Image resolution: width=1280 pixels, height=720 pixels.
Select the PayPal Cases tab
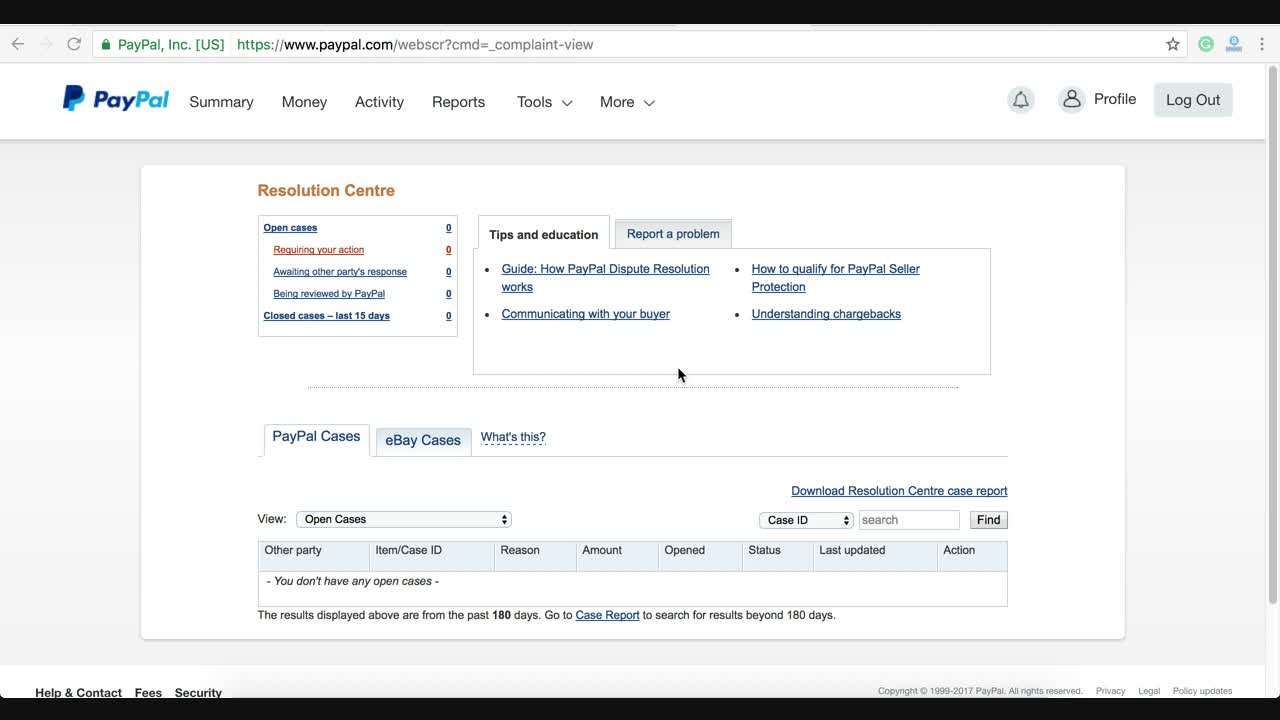click(x=316, y=438)
